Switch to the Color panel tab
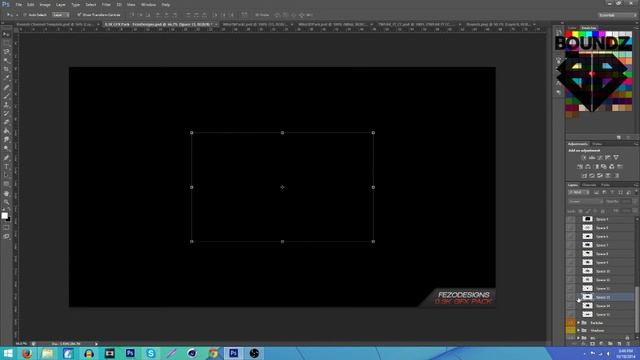 [x=572, y=28]
